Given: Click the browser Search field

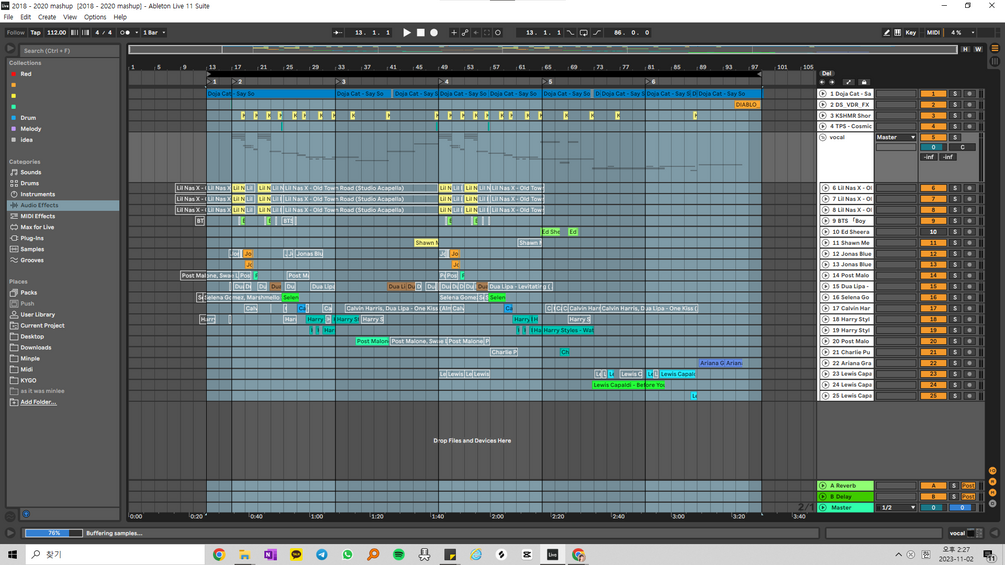Looking at the screenshot, I should click(69, 51).
